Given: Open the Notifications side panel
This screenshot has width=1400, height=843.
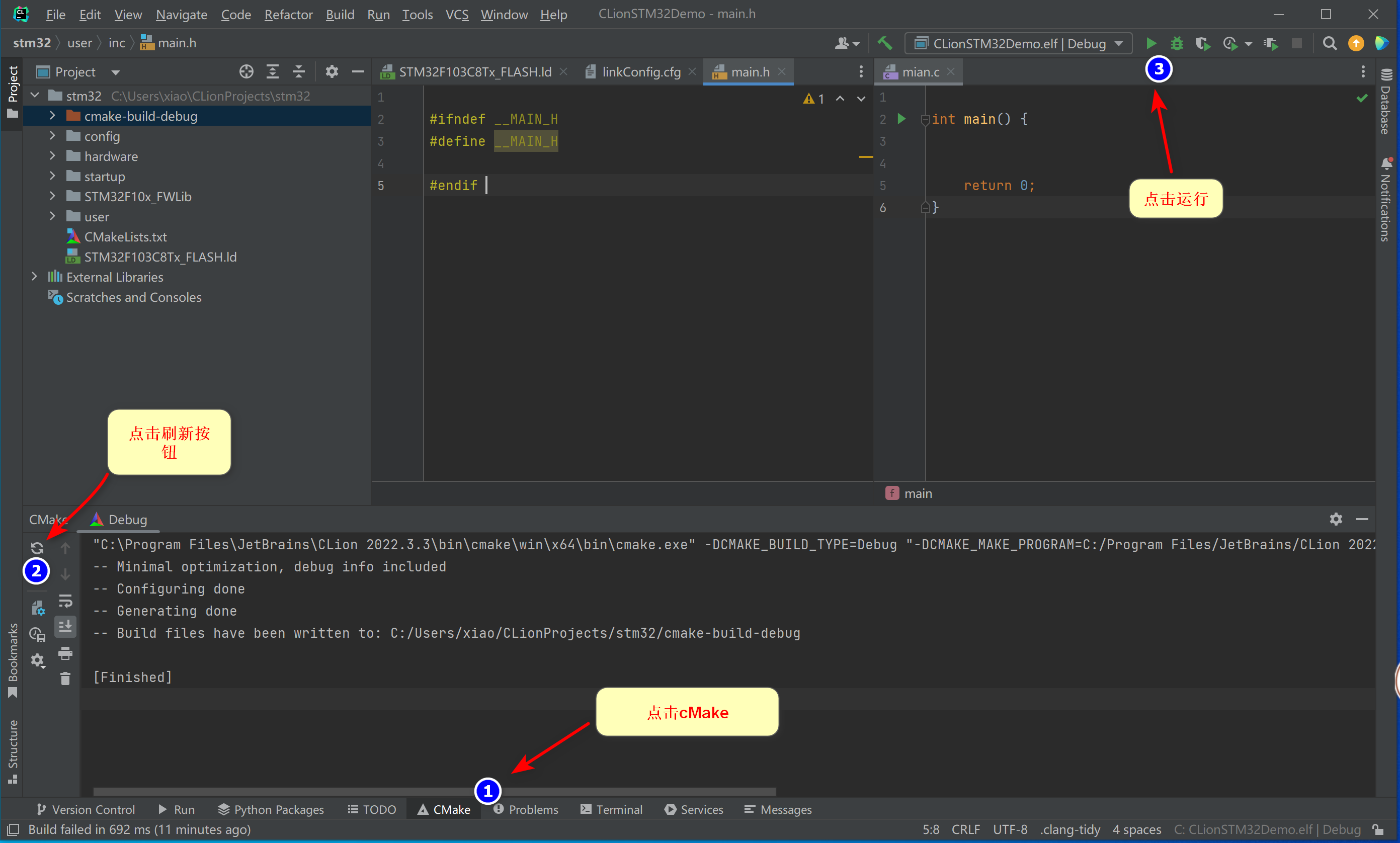Looking at the screenshot, I should click(1386, 199).
